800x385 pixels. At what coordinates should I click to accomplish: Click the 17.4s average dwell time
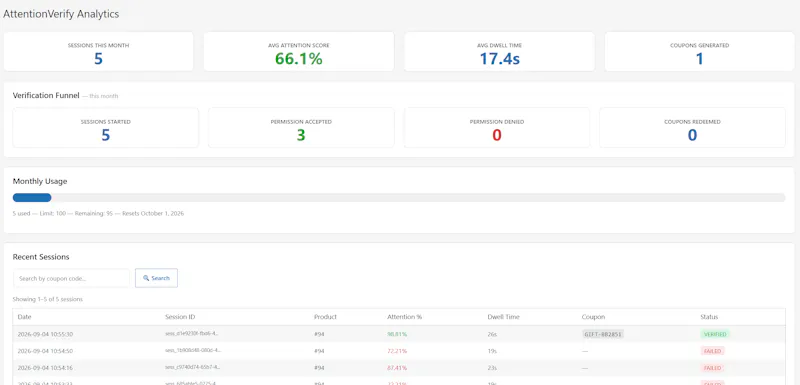(x=499, y=59)
